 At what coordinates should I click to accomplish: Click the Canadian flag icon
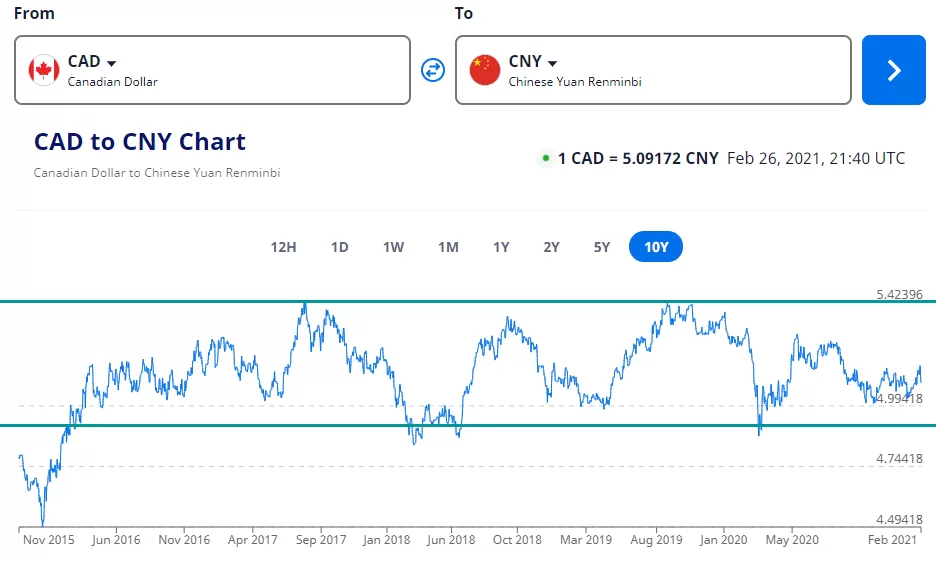[44, 70]
